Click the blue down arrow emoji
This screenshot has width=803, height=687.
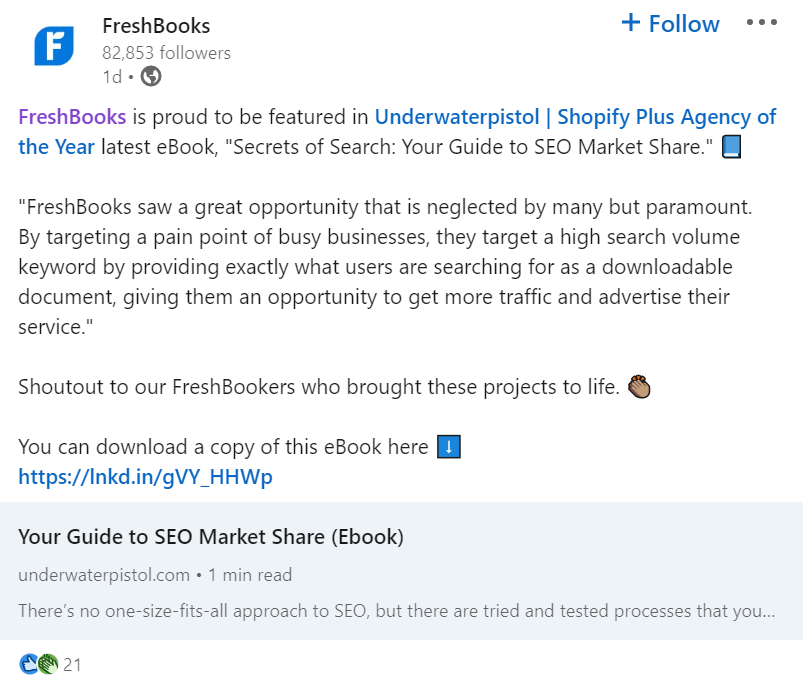click(449, 447)
